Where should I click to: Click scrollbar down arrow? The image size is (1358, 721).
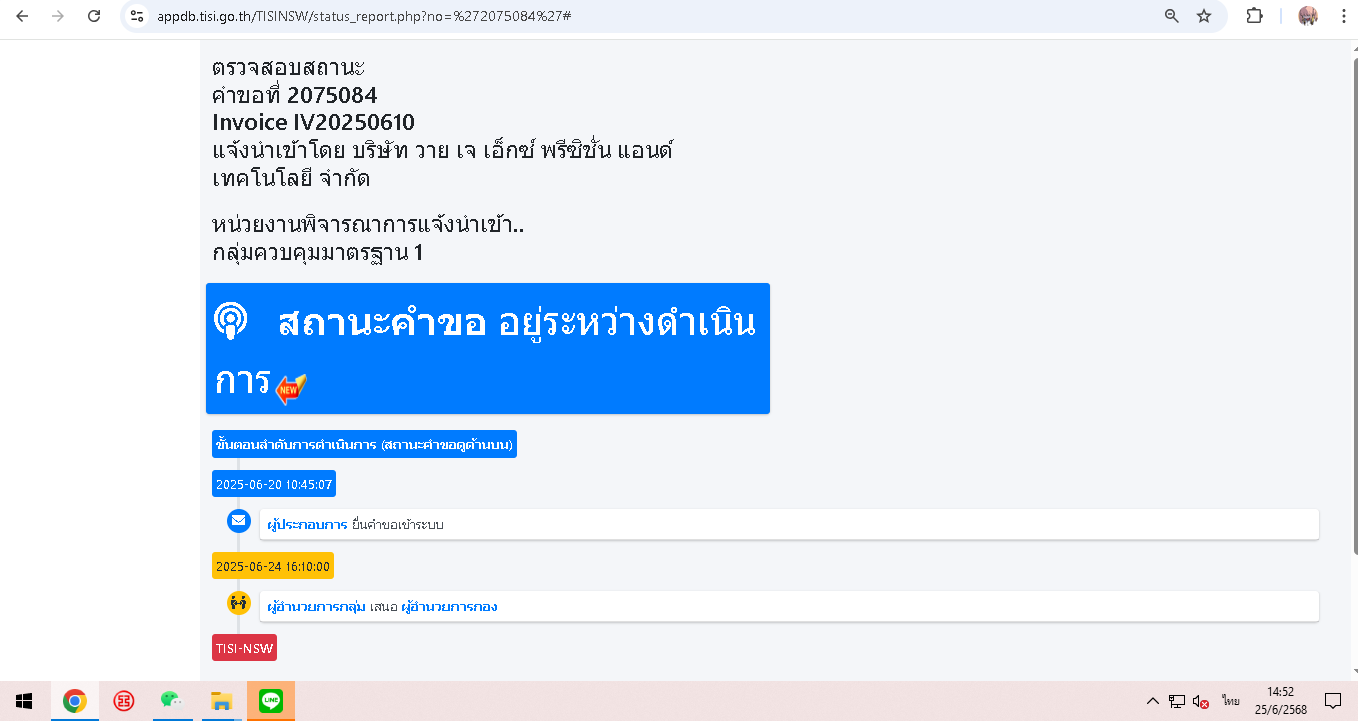[1354, 673]
